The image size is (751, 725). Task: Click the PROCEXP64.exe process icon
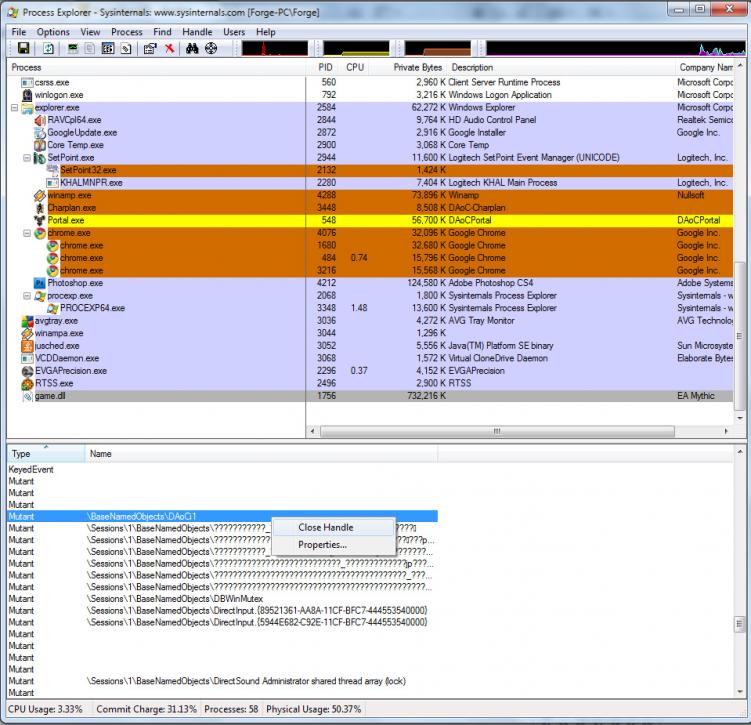click(53, 308)
